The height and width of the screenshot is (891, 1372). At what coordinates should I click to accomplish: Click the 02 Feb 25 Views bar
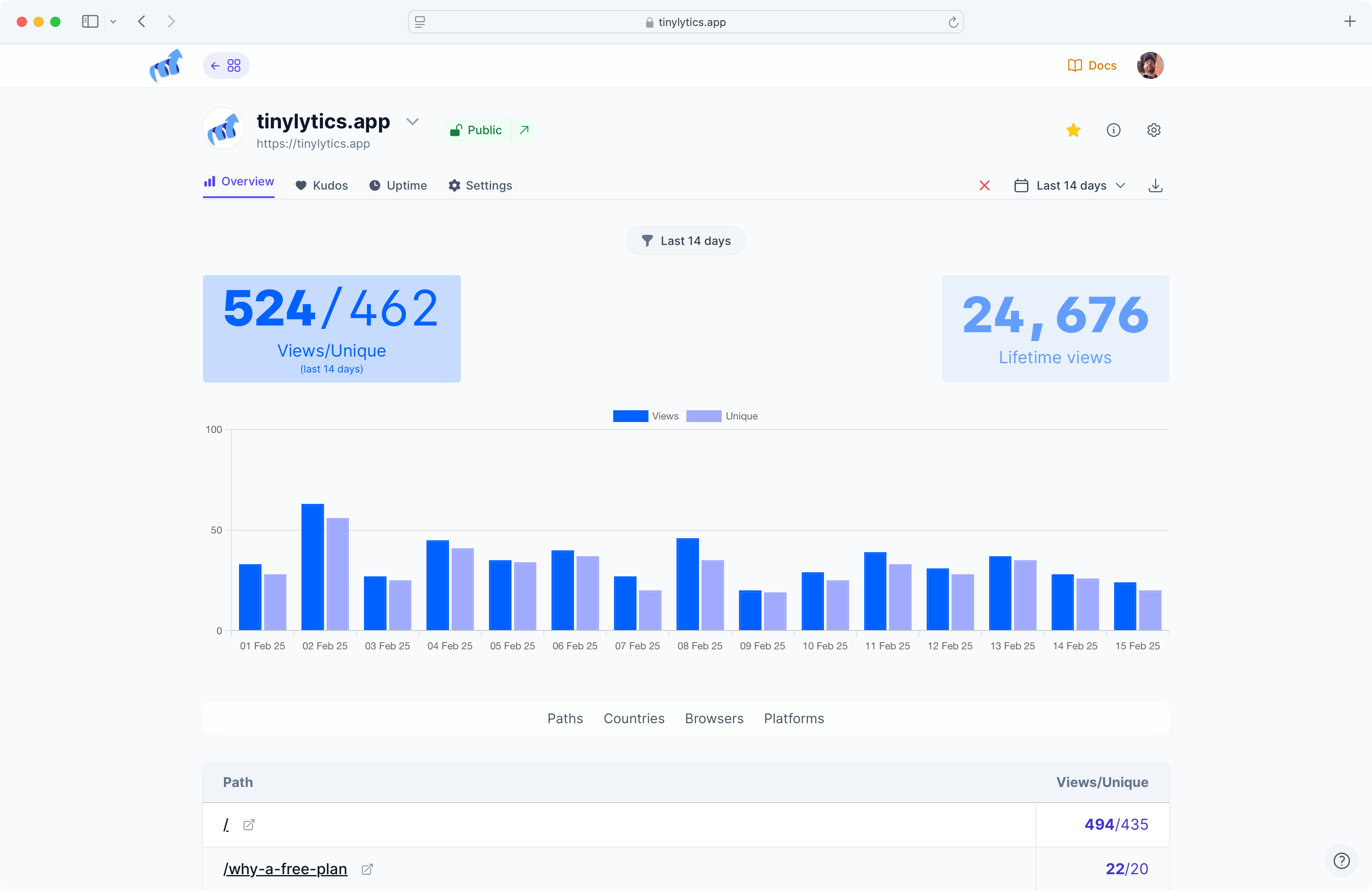[312, 567]
